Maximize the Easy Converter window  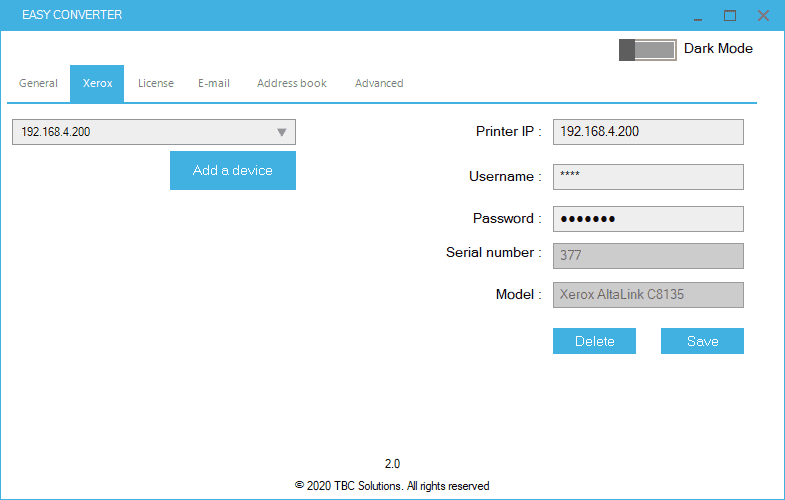pos(730,16)
